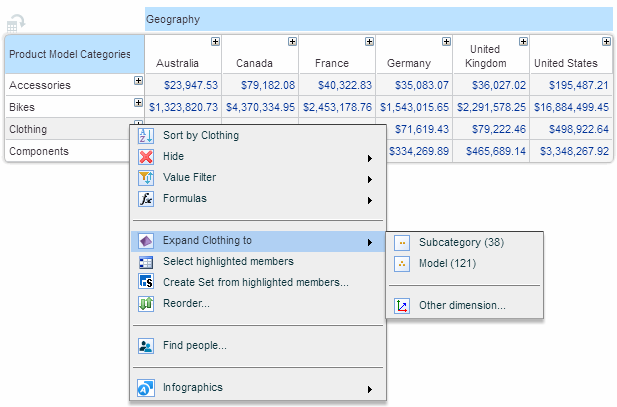Choose Select highlighted members
This screenshot has width=617, height=407.
[x=228, y=262]
